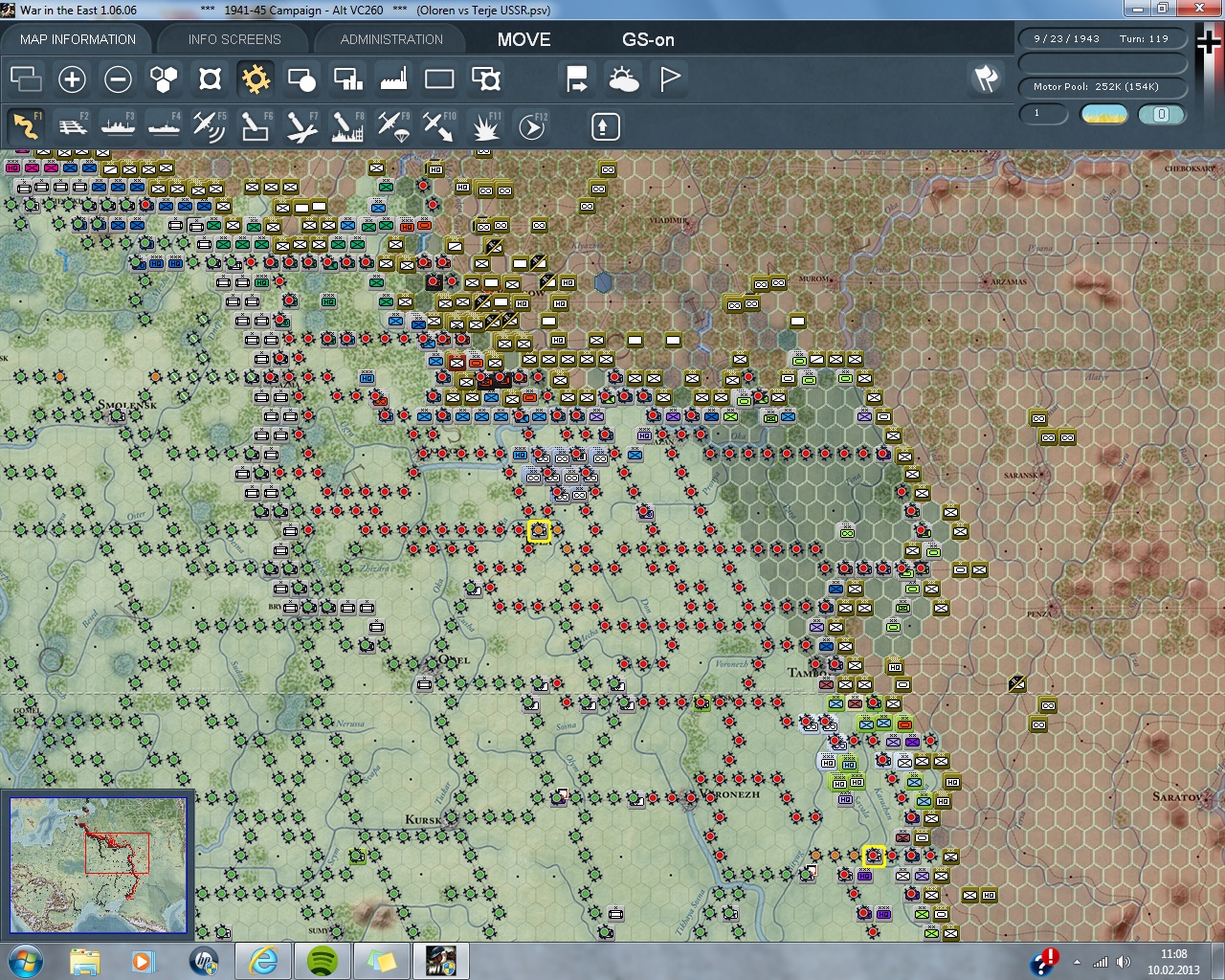Click the field showing number 1
Screen dimensions: 1225x980
[x=1044, y=114]
